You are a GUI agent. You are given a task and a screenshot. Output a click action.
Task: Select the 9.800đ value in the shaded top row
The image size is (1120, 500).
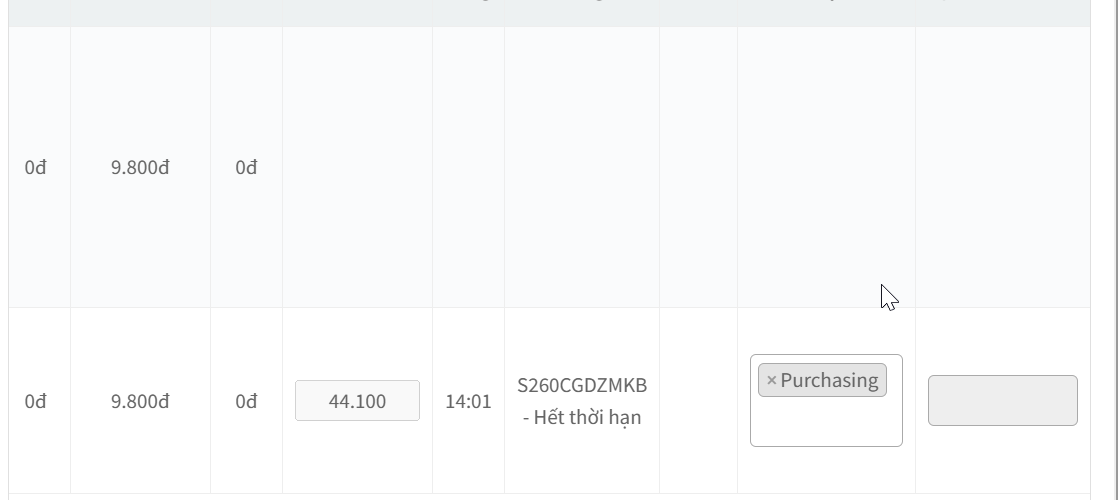140,168
